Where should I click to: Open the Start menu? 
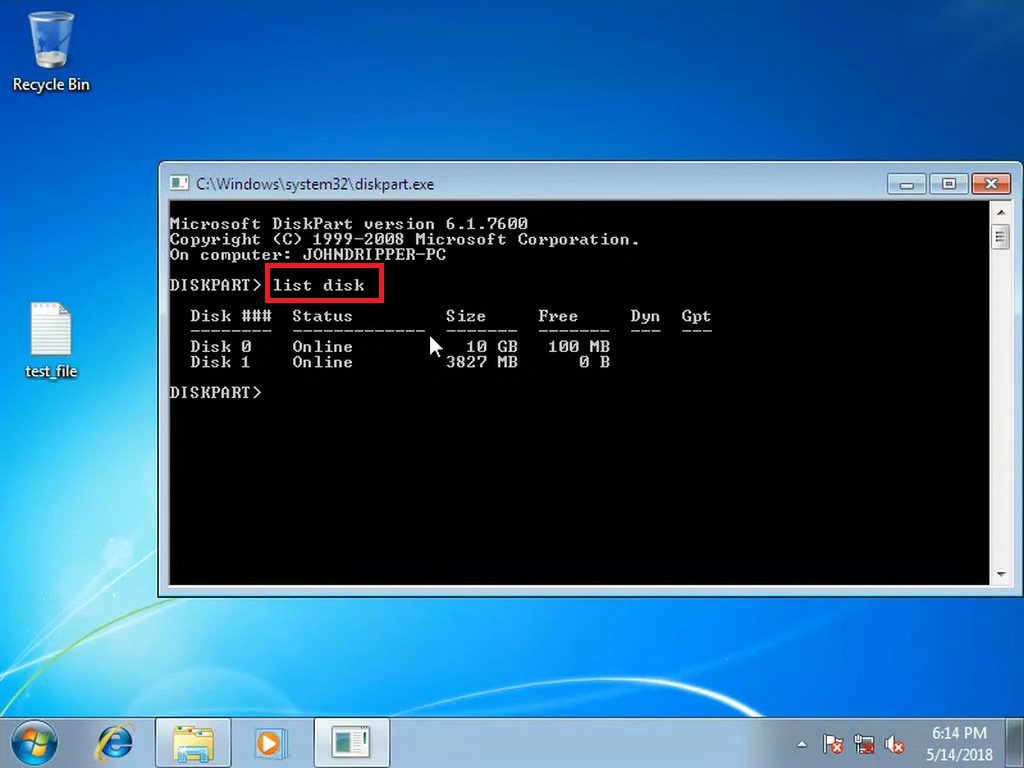(x=36, y=742)
